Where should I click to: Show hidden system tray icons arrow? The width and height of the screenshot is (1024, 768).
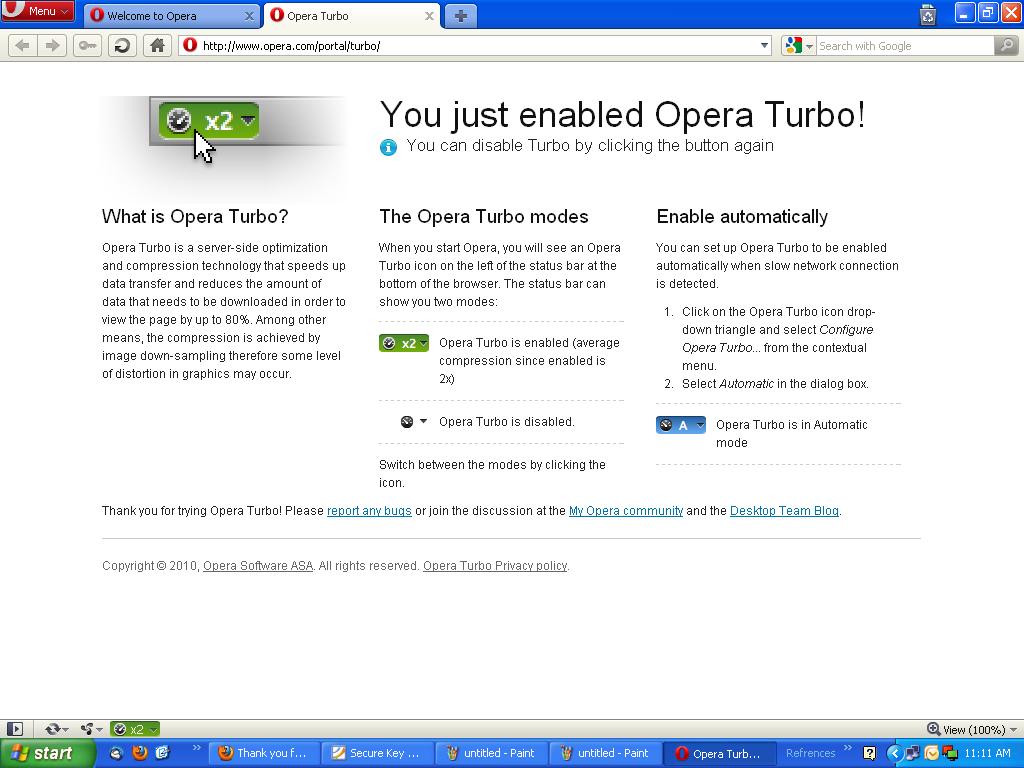point(894,754)
